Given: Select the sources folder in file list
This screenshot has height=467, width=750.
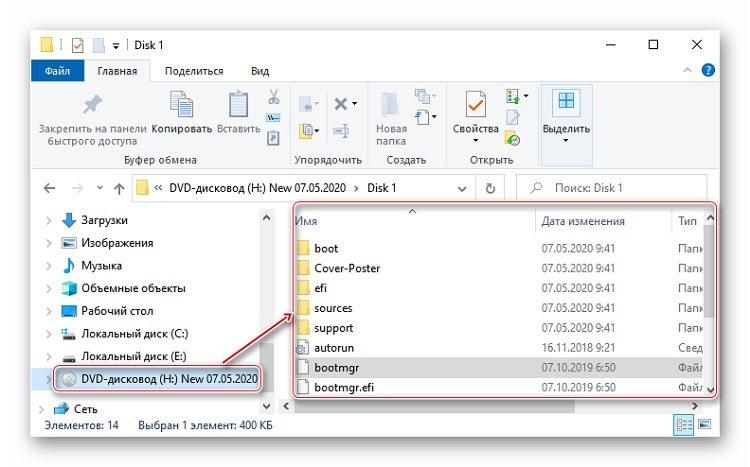Looking at the screenshot, I should tap(333, 308).
